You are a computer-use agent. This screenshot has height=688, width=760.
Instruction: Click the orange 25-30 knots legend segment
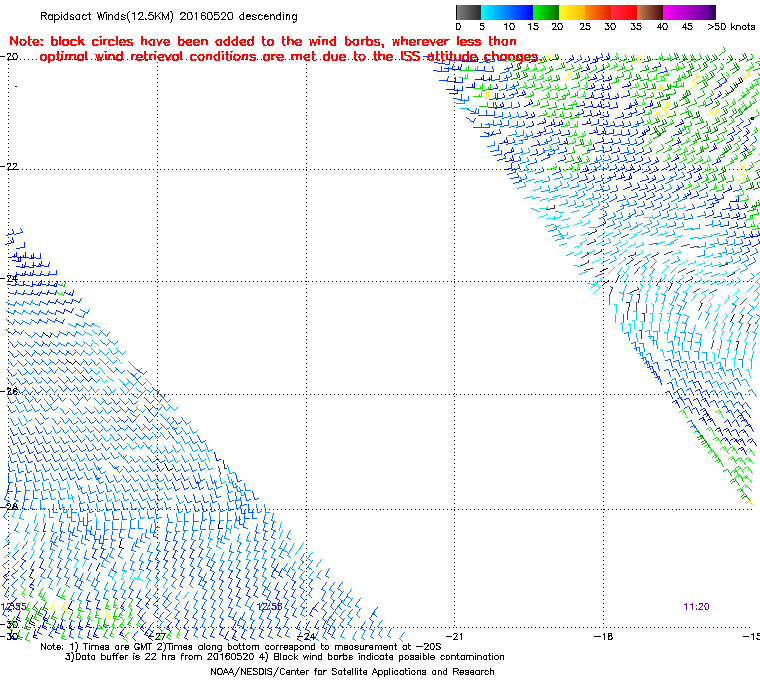coord(598,12)
